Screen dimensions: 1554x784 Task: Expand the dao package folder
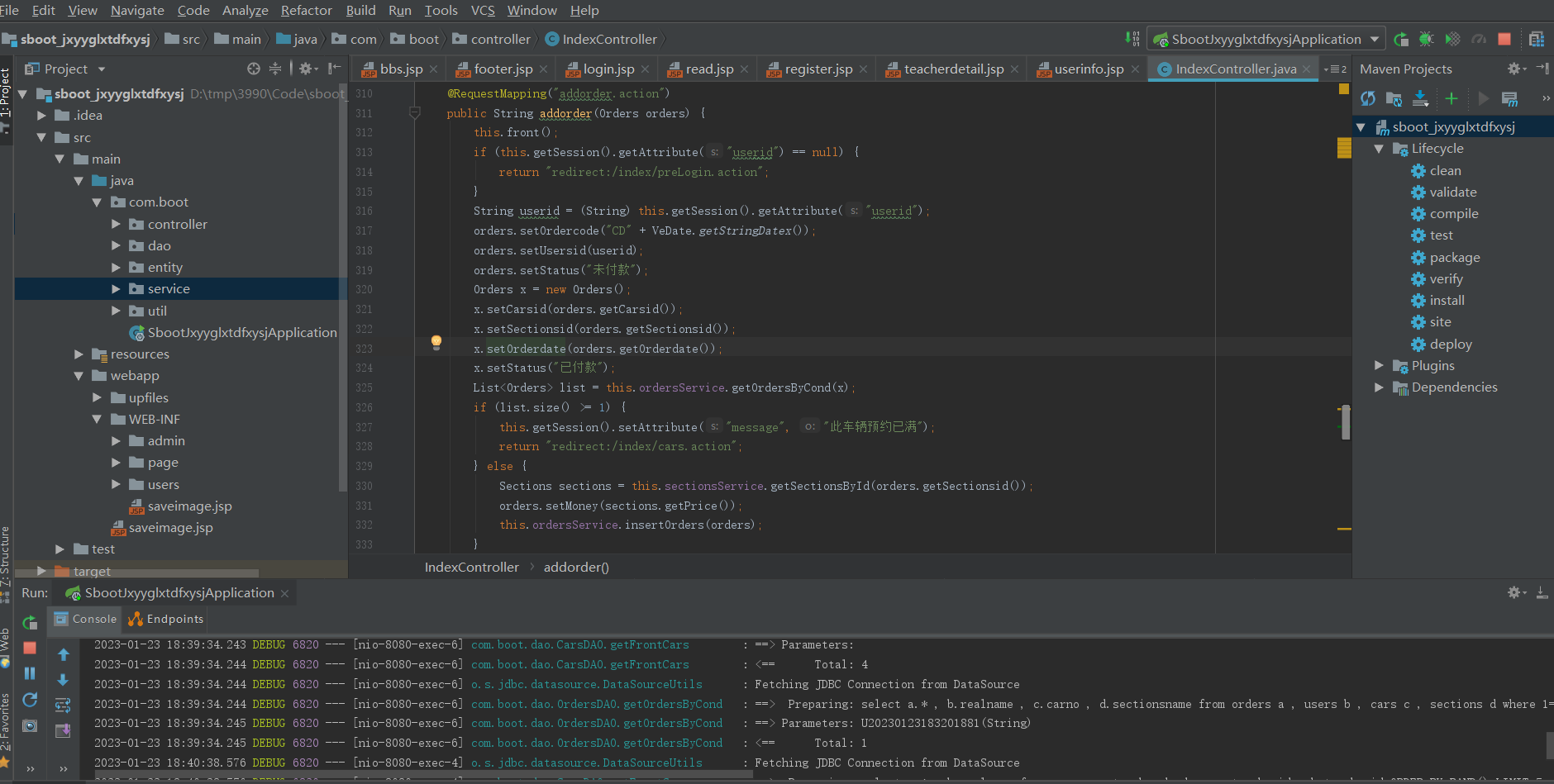pyautogui.click(x=116, y=245)
